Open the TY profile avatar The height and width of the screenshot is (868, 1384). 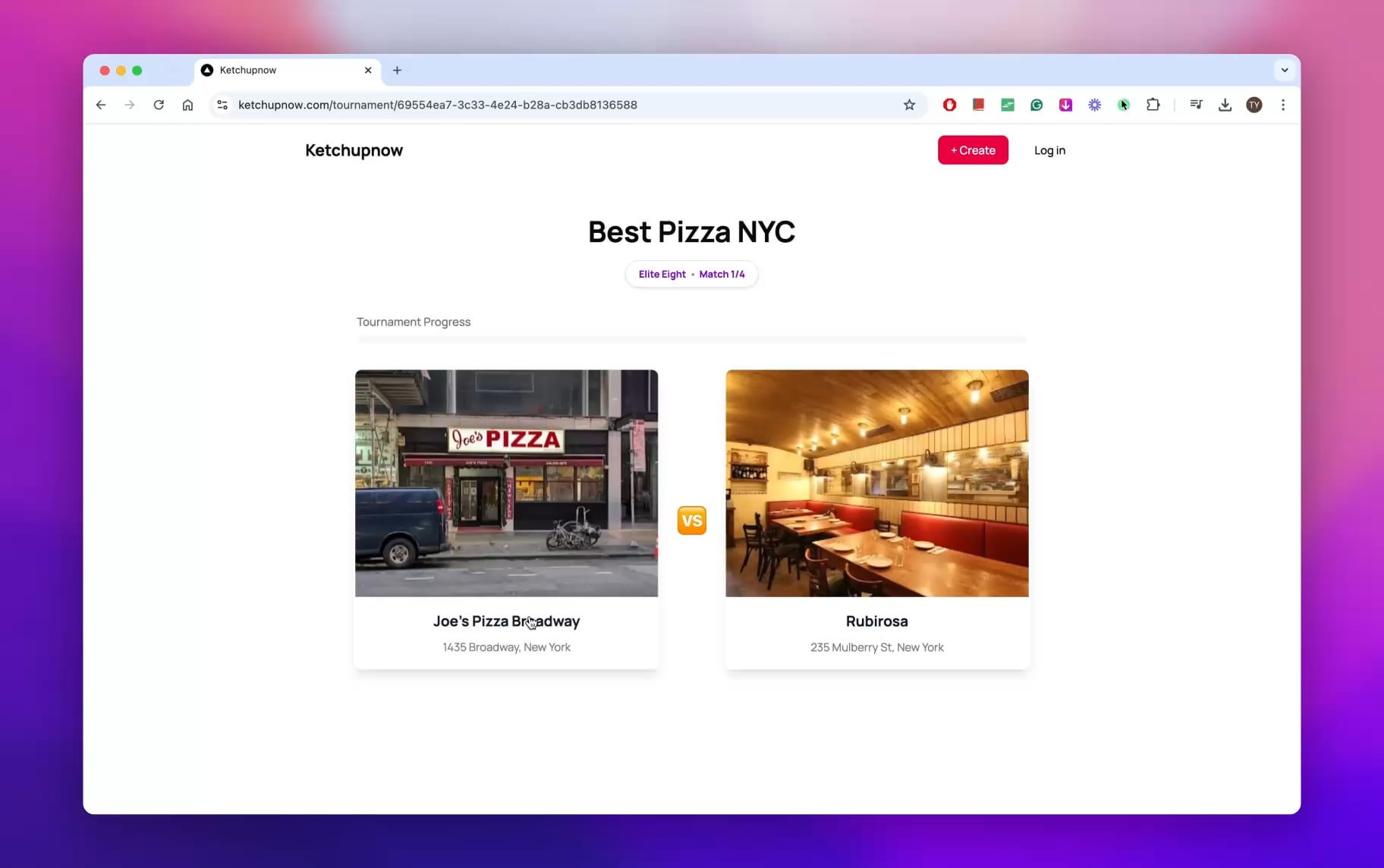click(x=1254, y=105)
